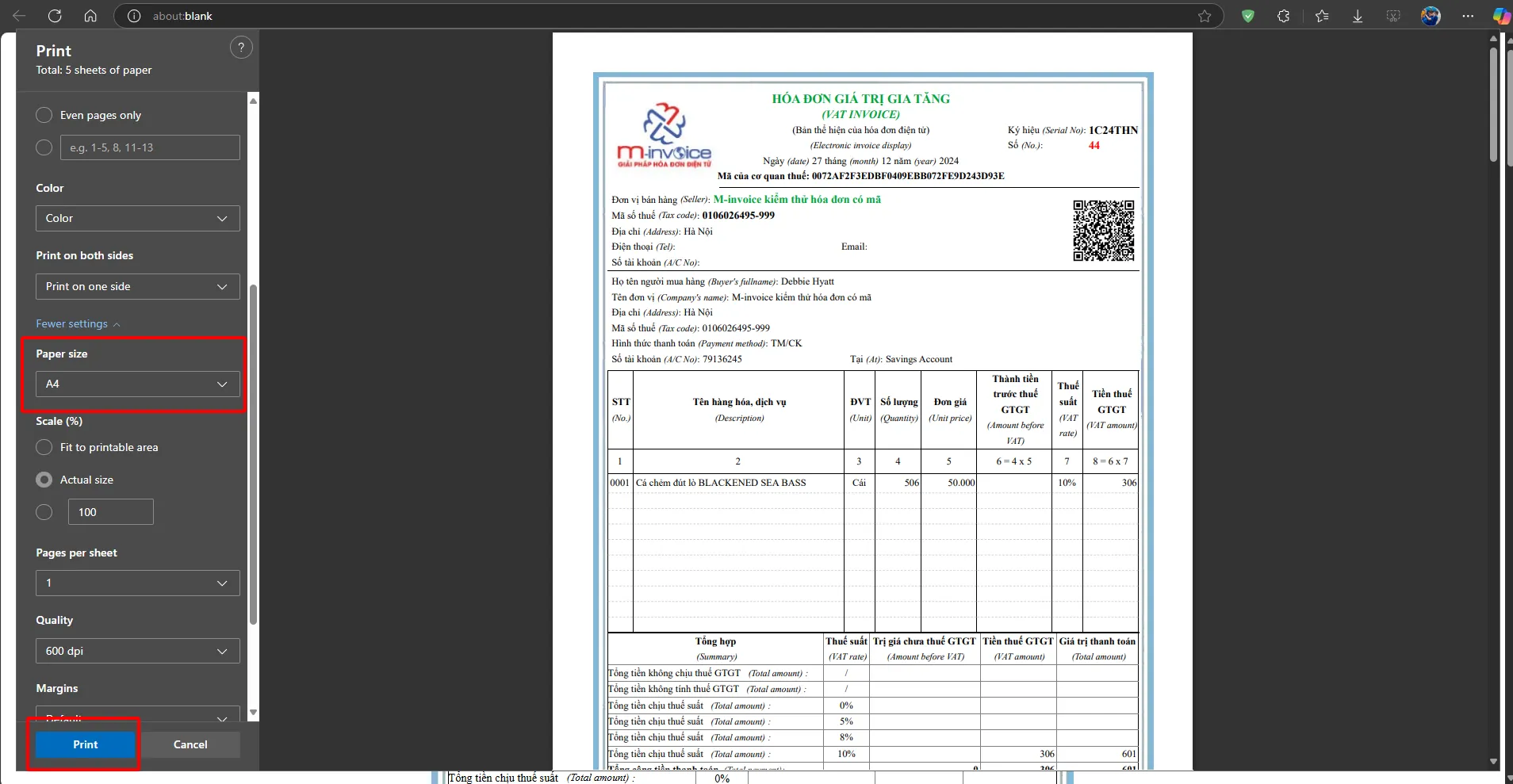The height and width of the screenshot is (784, 1513).
Task: Click the account number 79136245
Action: pos(722,359)
